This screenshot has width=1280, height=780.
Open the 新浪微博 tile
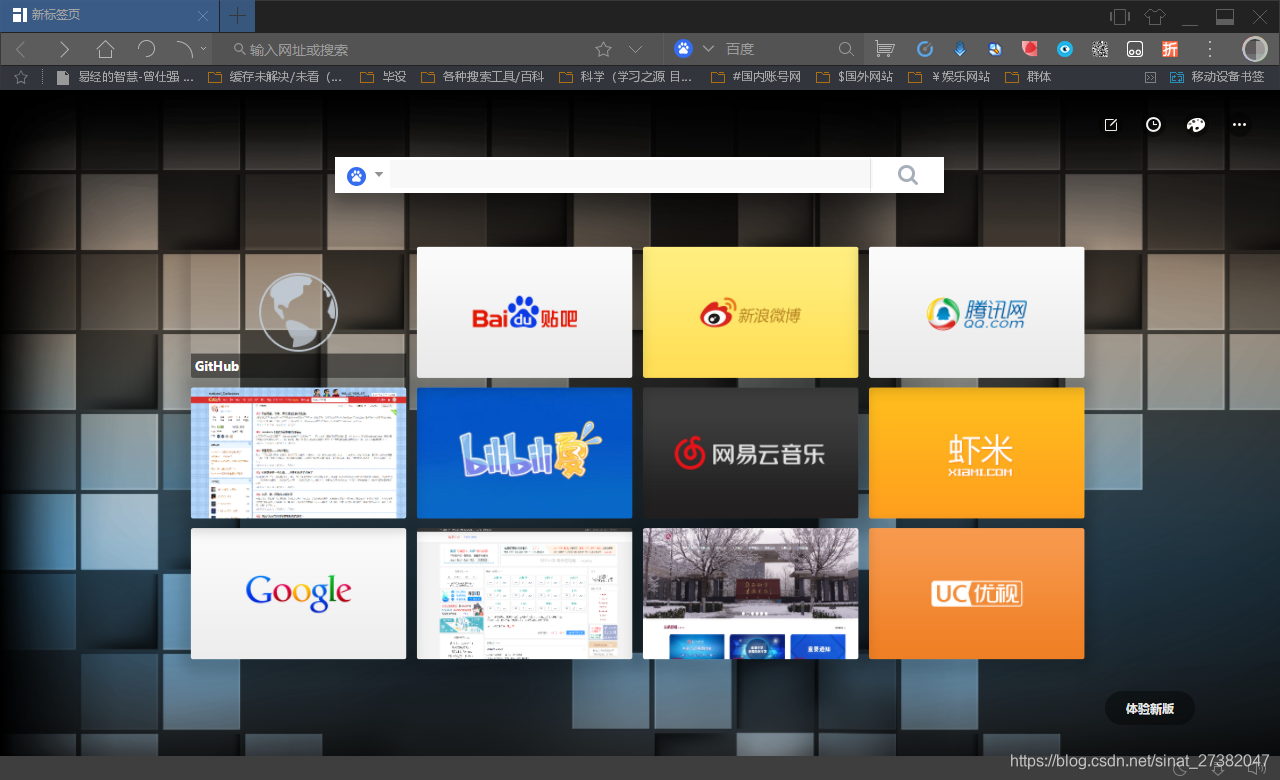[750, 312]
